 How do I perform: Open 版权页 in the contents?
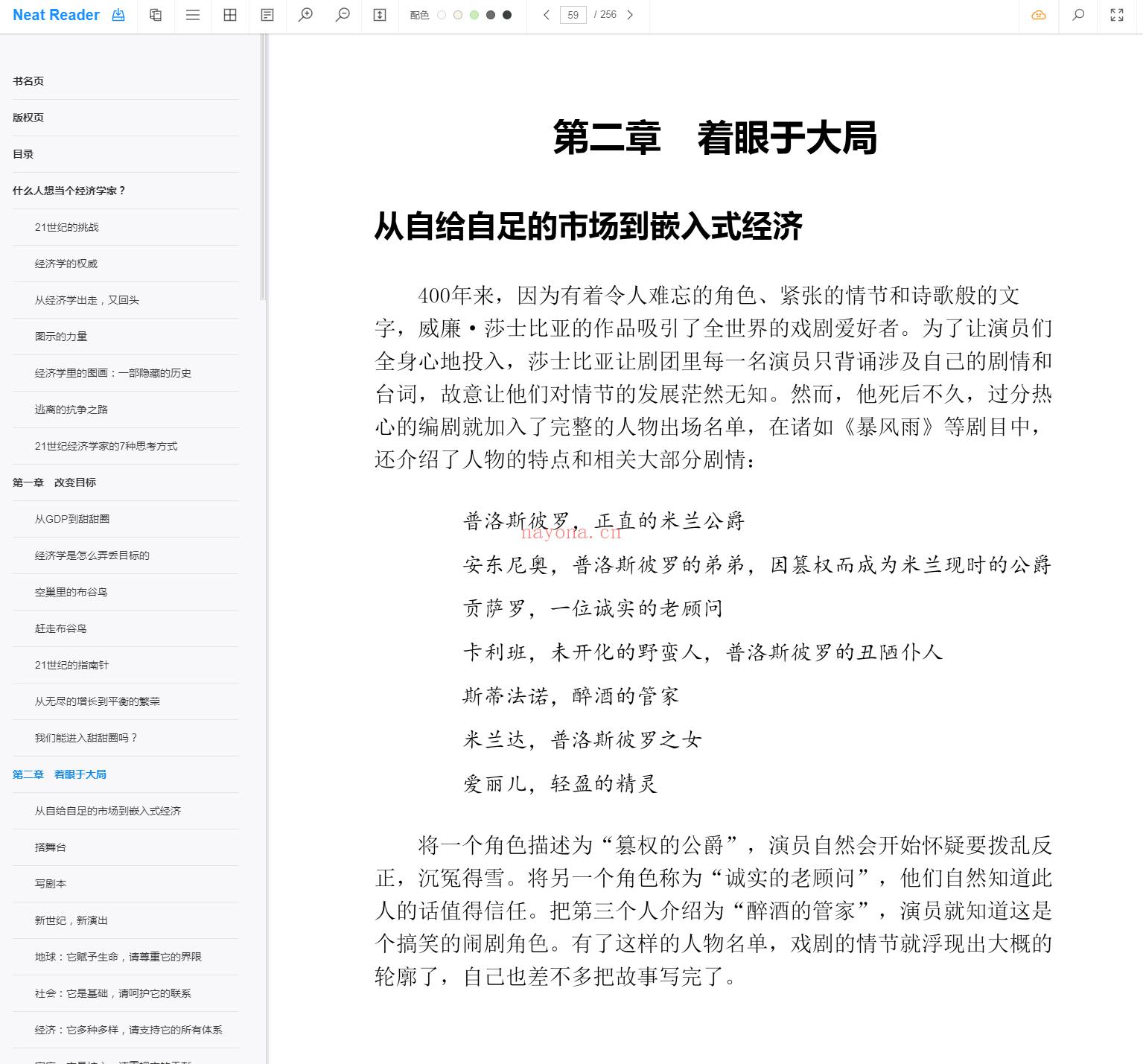tap(28, 118)
